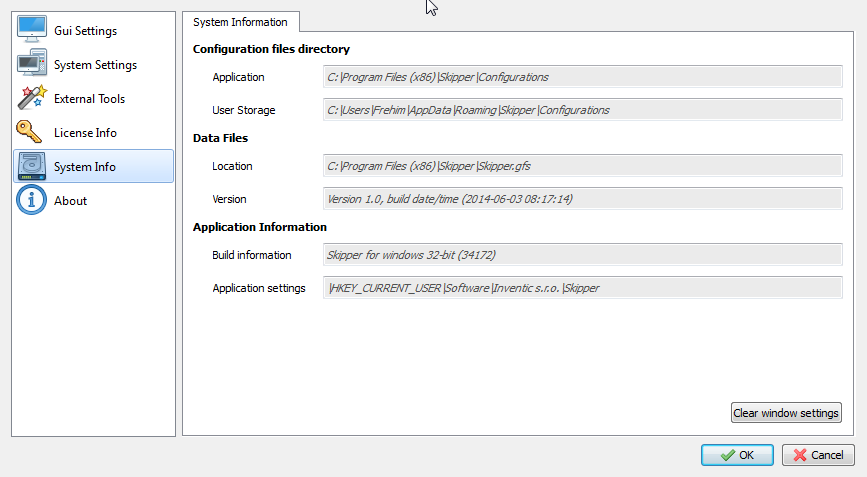Confirm the dialog with OK button

coord(737,455)
